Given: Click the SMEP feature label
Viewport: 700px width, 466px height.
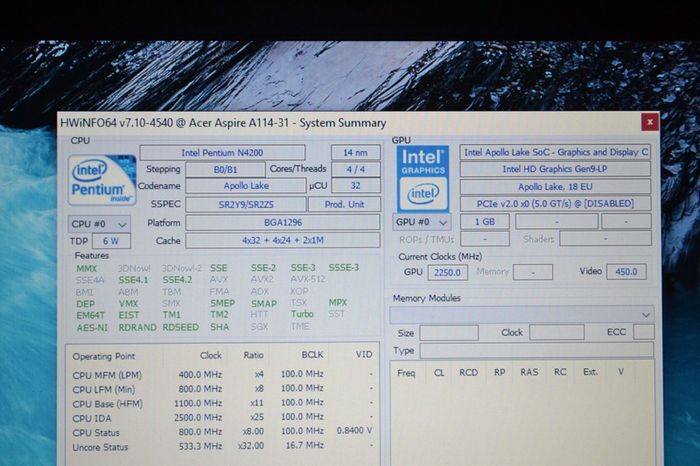Looking at the screenshot, I should (222, 303).
